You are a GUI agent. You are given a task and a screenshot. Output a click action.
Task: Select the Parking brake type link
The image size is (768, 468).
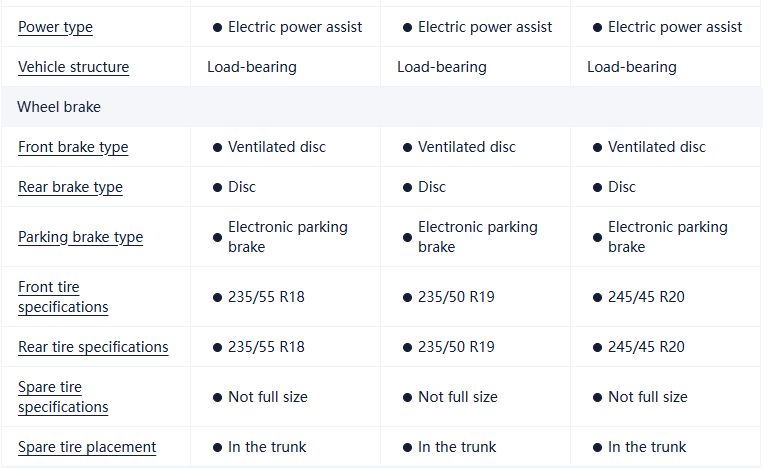pyautogui.click(x=80, y=237)
